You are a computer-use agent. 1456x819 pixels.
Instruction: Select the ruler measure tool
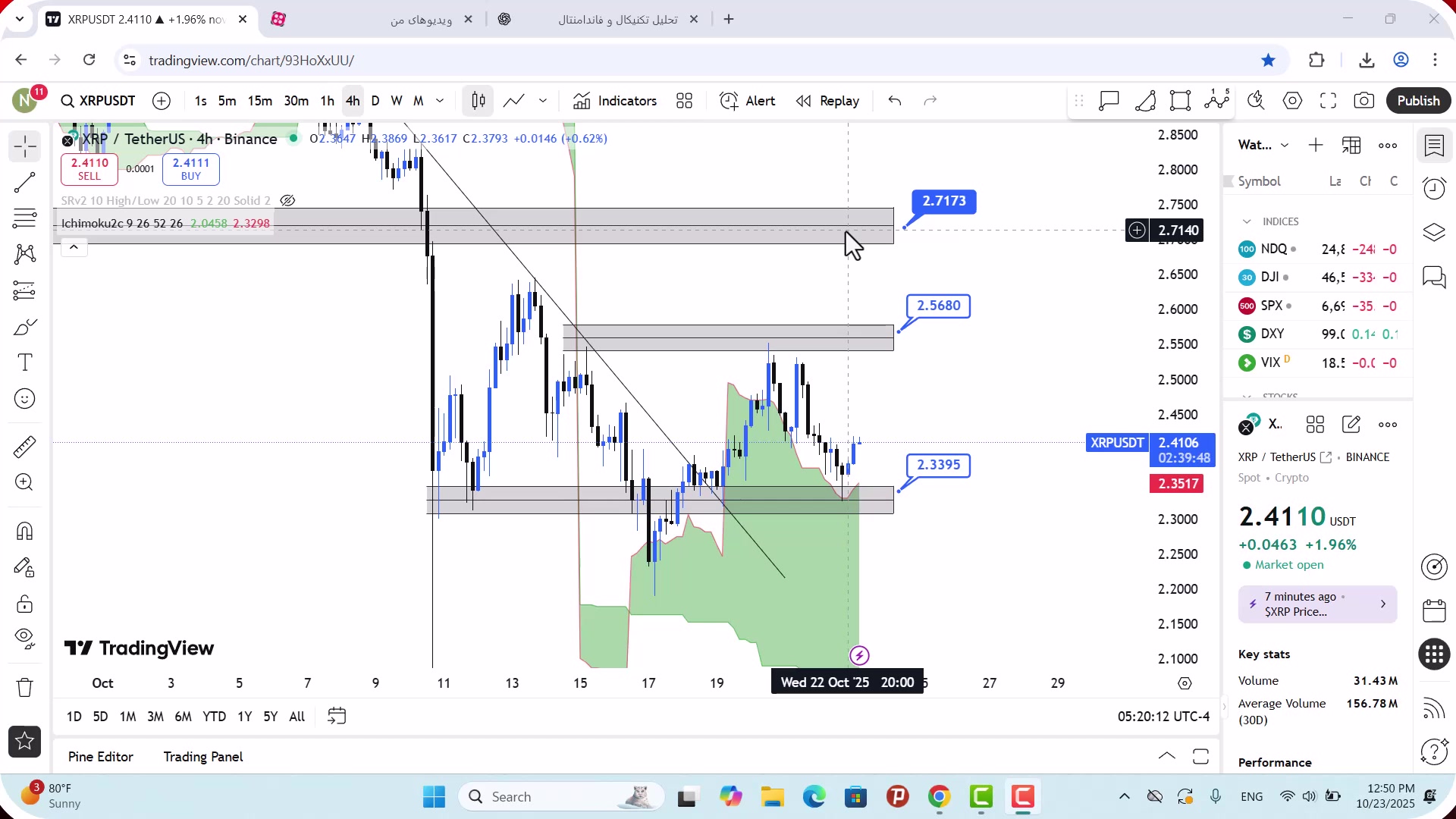click(x=25, y=447)
